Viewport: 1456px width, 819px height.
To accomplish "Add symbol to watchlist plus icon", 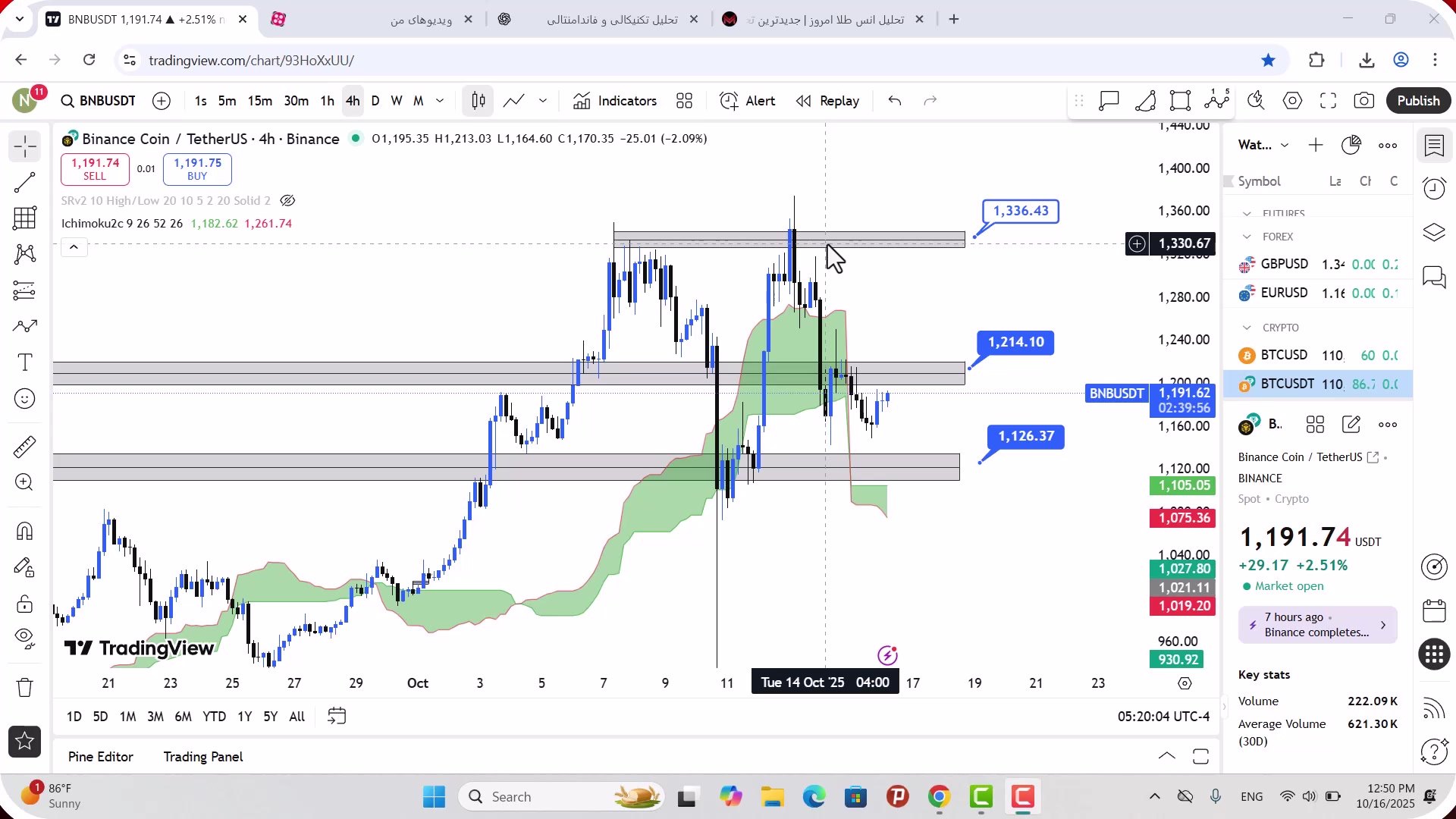I will point(1316,146).
